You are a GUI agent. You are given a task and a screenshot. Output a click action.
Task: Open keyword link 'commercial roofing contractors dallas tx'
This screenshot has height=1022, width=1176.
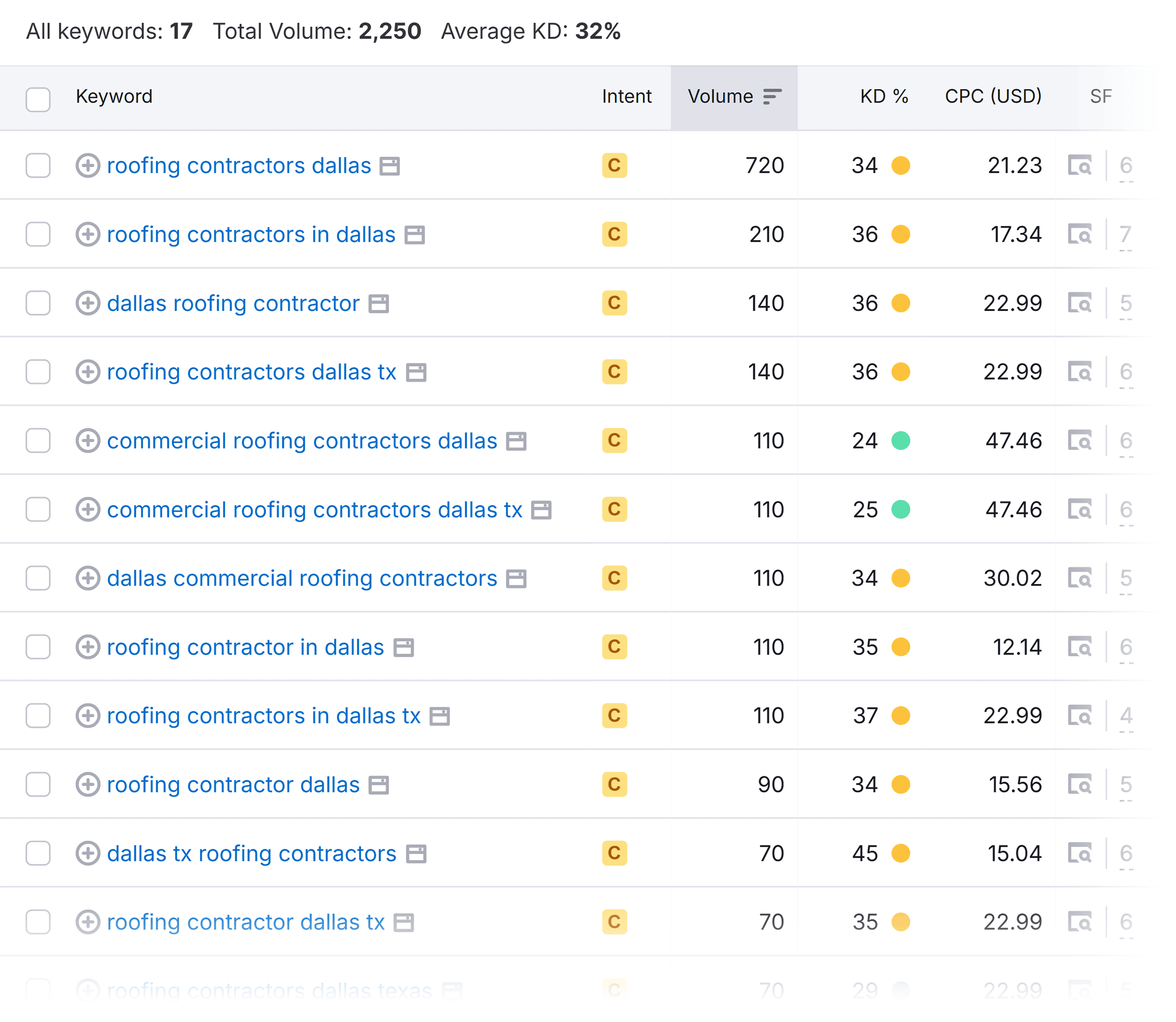pyautogui.click(x=315, y=510)
